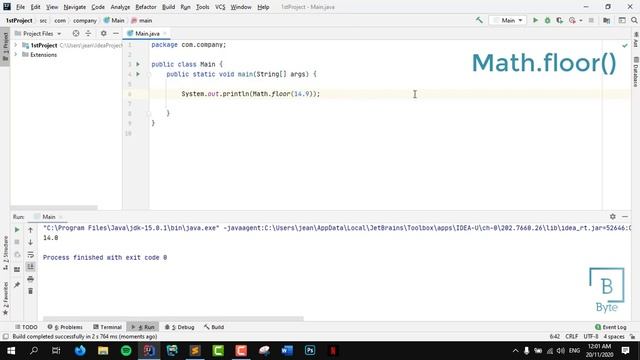Open the Event Log button
This screenshot has width=640, height=360.
click(611, 327)
